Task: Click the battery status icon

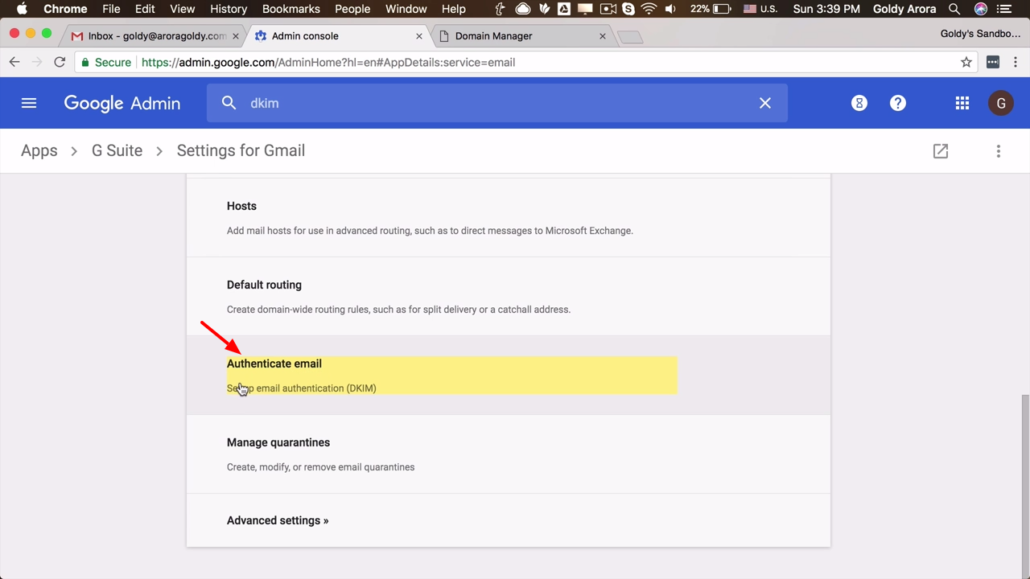Action: tap(722, 9)
